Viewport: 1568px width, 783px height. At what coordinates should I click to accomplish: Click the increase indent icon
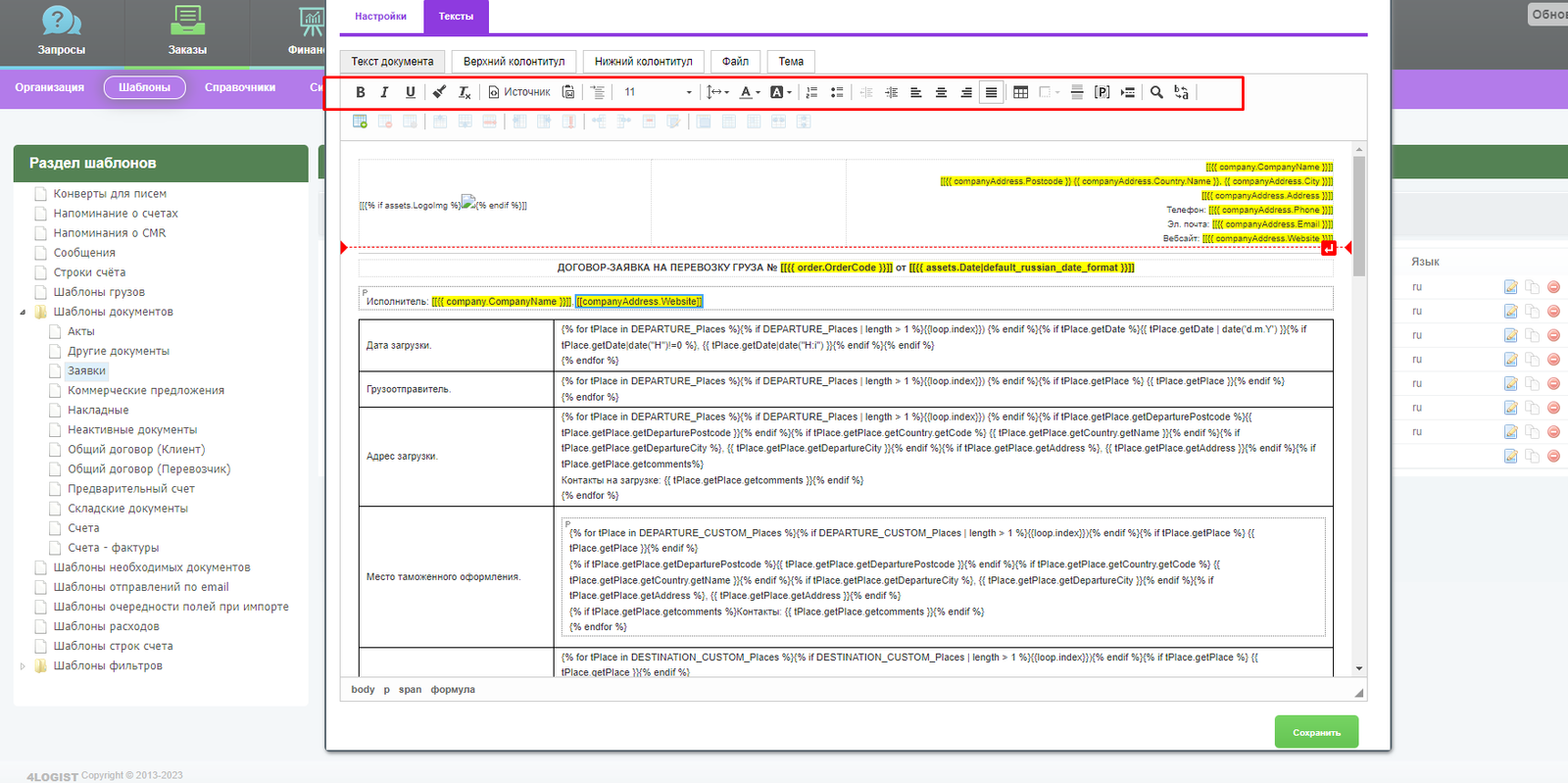pyautogui.click(x=891, y=92)
